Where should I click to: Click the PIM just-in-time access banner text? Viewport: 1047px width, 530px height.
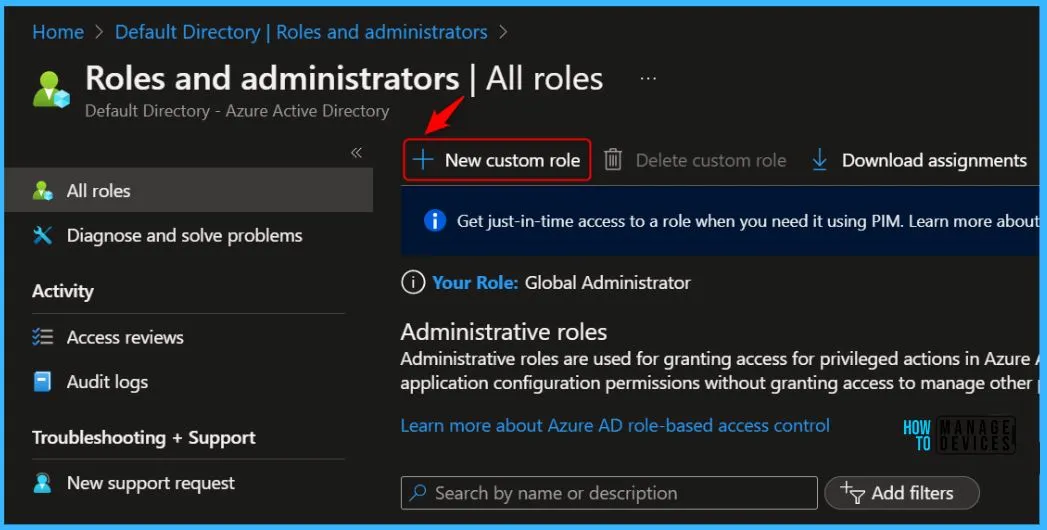(748, 221)
